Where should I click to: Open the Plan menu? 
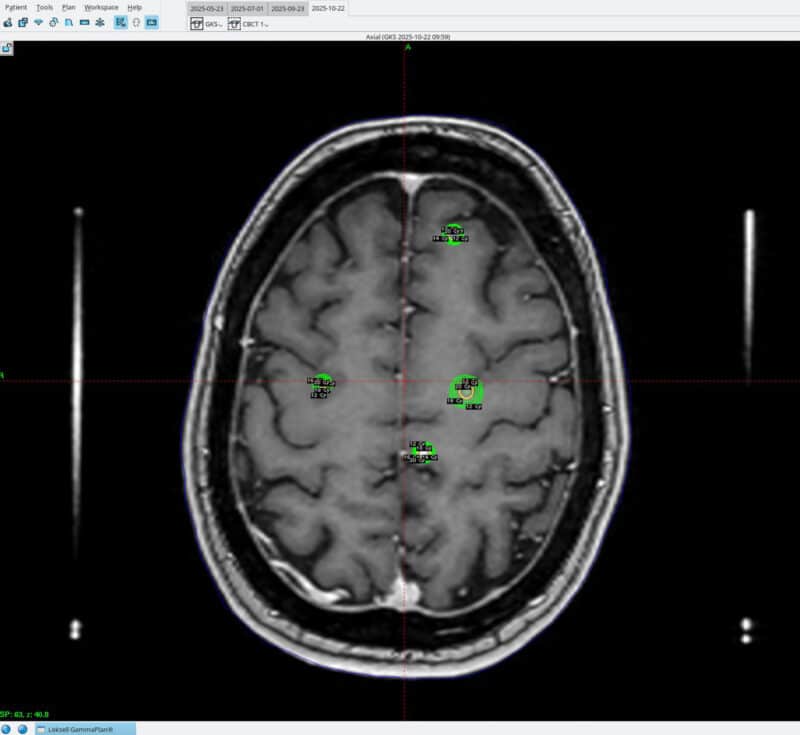click(x=68, y=7)
